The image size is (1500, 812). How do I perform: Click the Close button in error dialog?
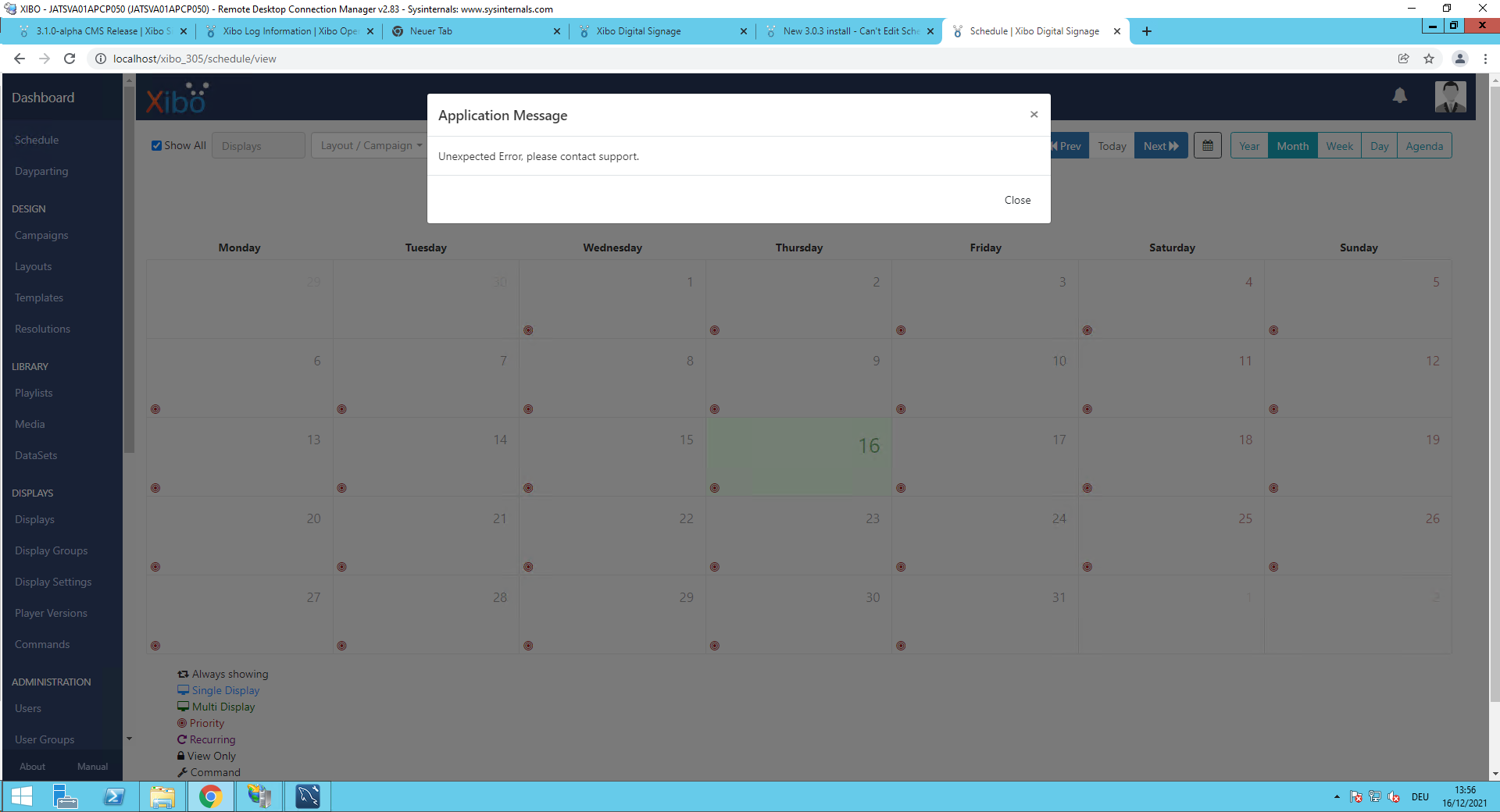click(1017, 200)
